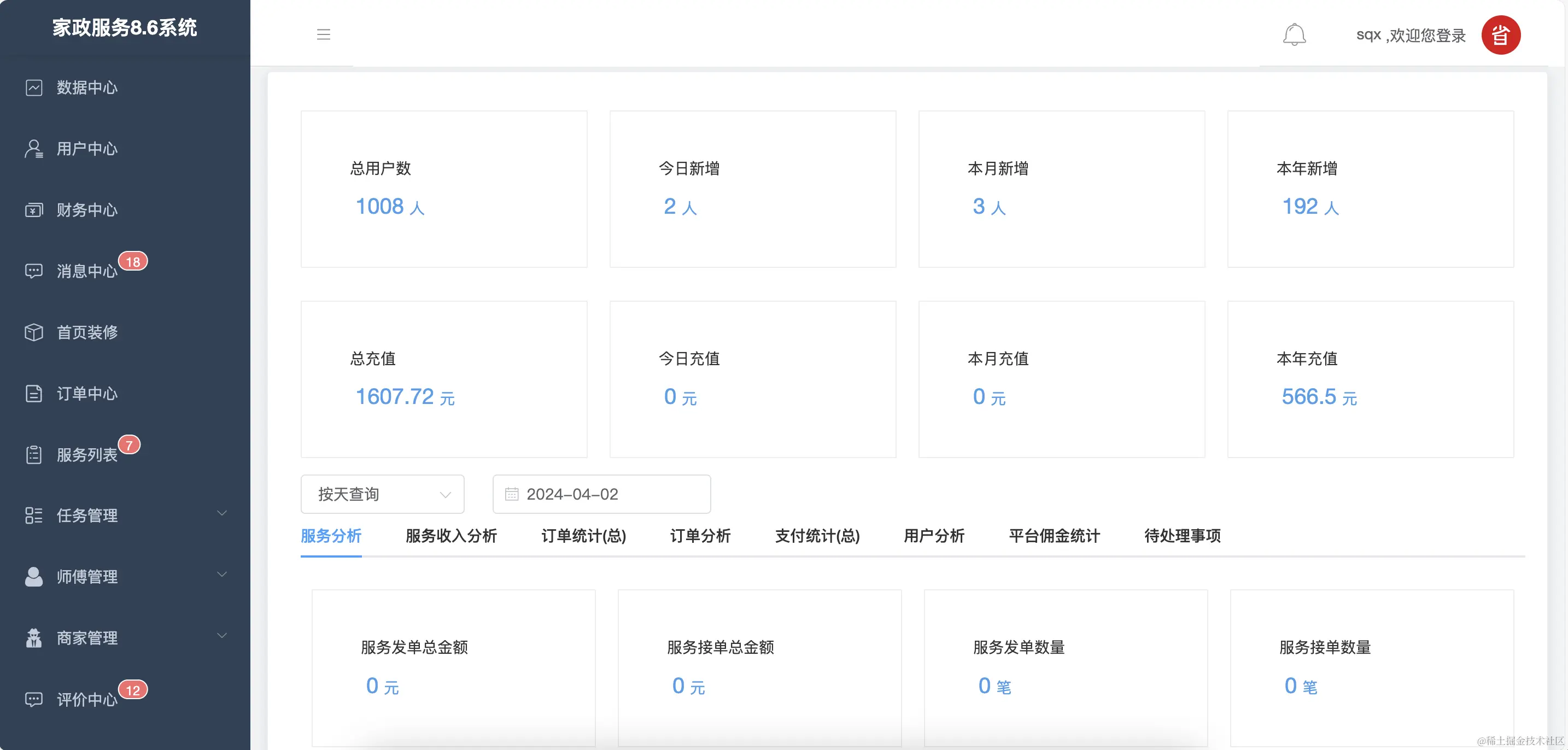This screenshot has width=1568, height=750.
Task: Select the 用户中心 sidebar icon
Action: click(x=33, y=149)
